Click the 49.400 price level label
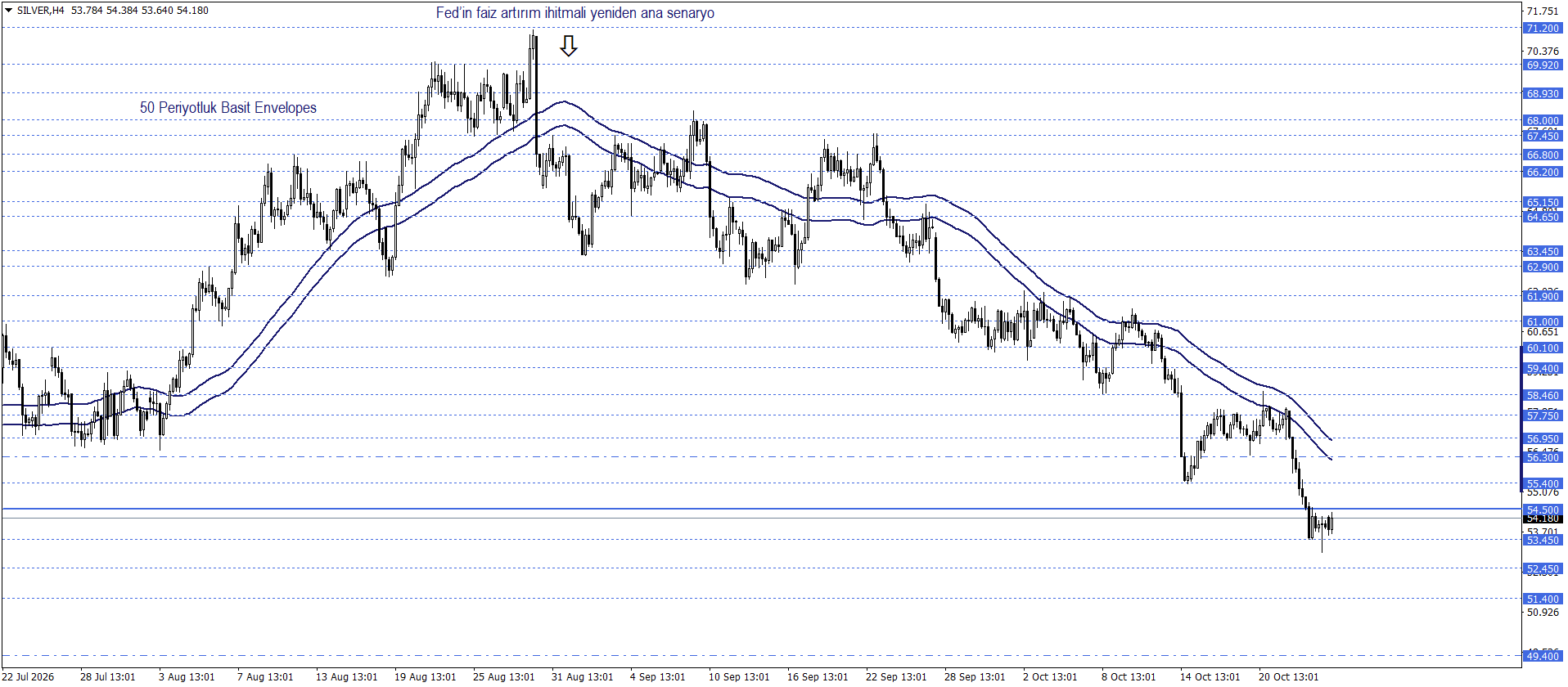The height and width of the screenshot is (687, 1568). click(x=1543, y=657)
